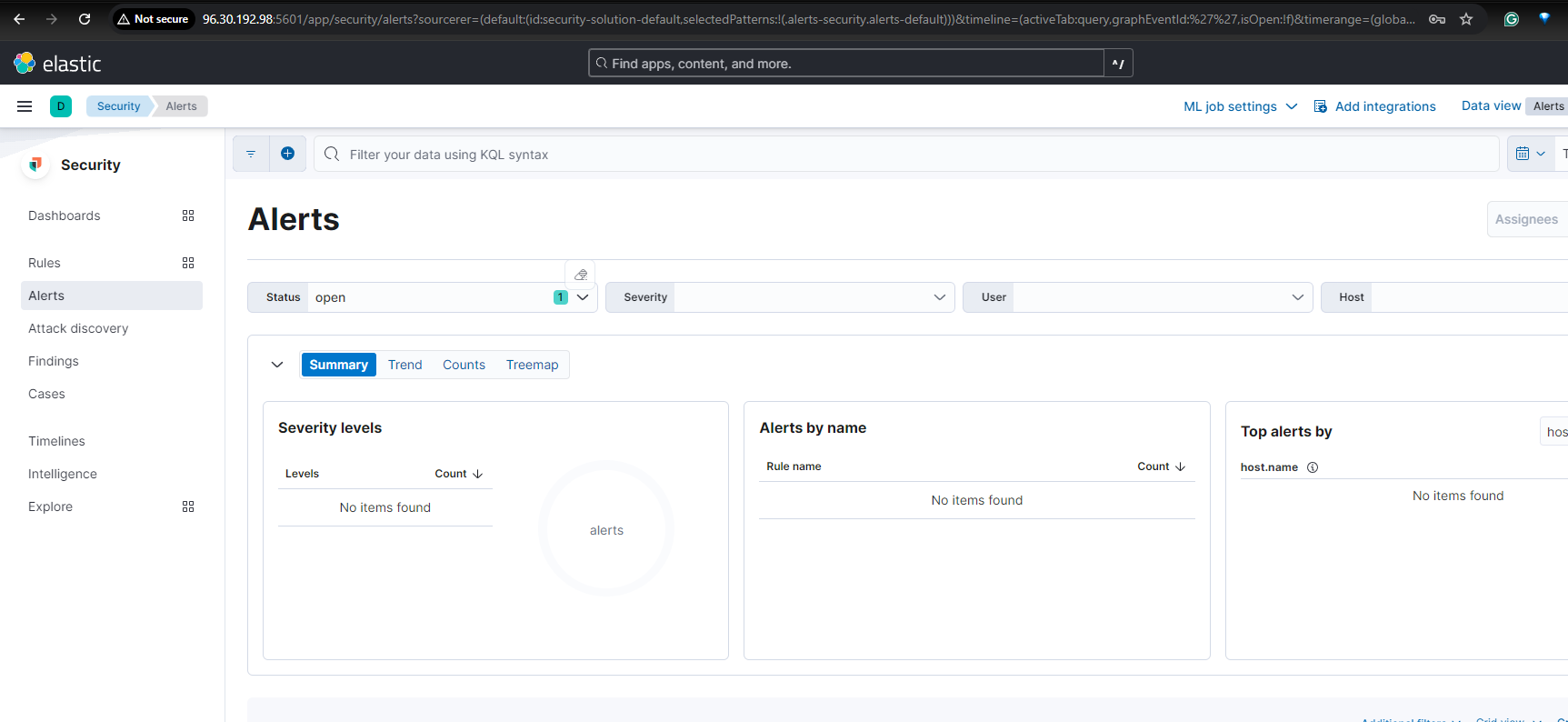The image size is (1568, 722).
Task: Sort Severity levels by Count
Action: point(458,474)
